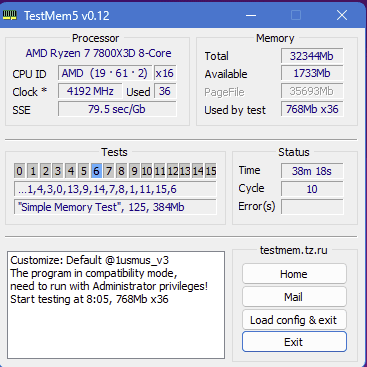Click the Total memory 32344Mb field
The image size is (367, 367).
pos(312,56)
